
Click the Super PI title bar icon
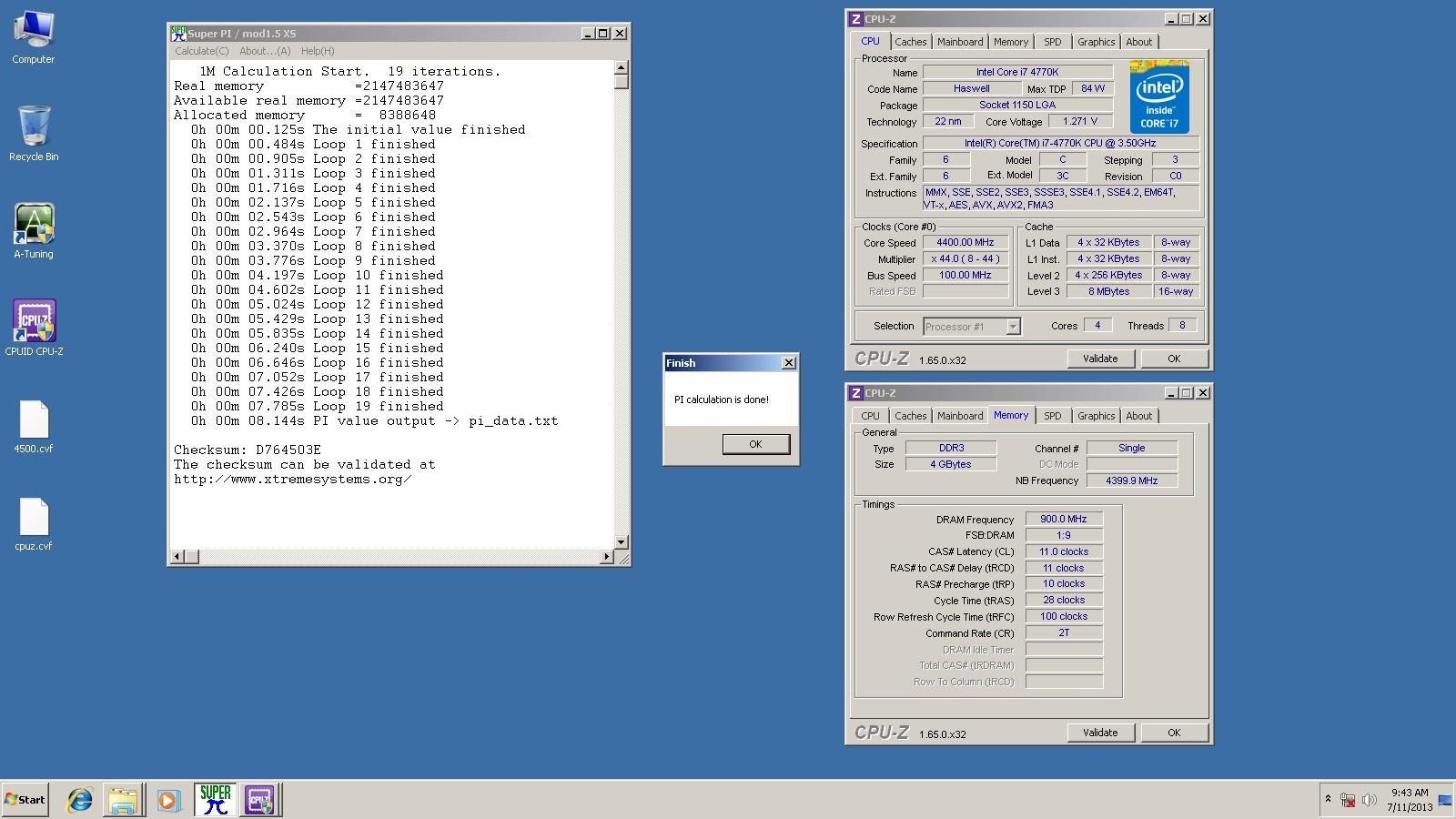click(179, 34)
